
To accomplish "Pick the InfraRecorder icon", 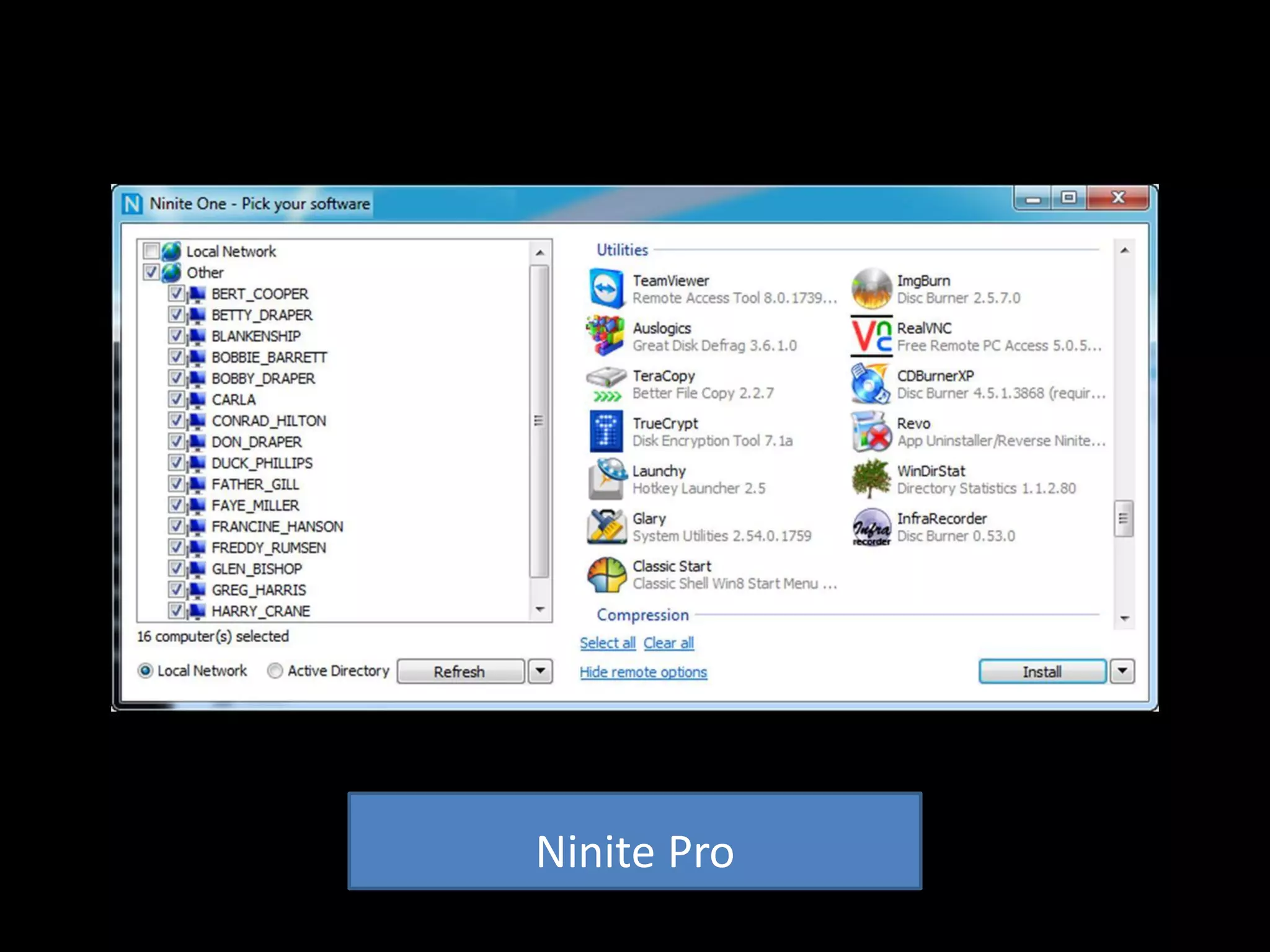I will click(x=871, y=527).
